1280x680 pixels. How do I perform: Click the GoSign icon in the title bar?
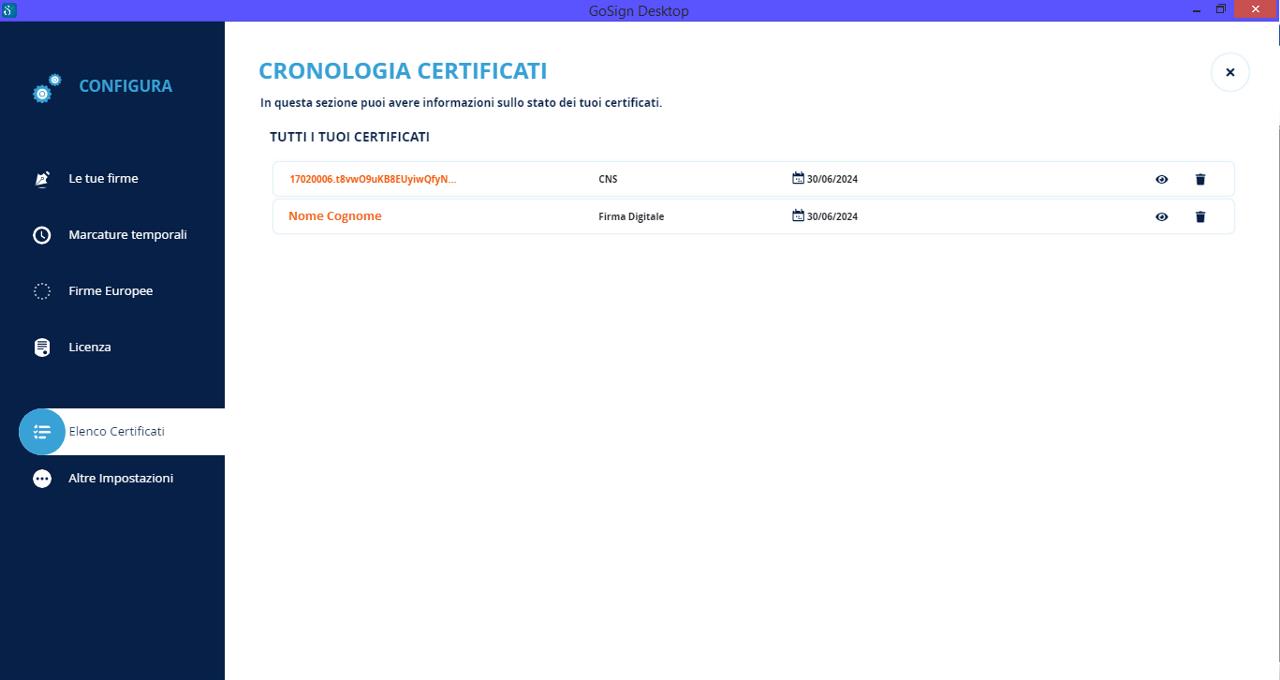coord(10,9)
